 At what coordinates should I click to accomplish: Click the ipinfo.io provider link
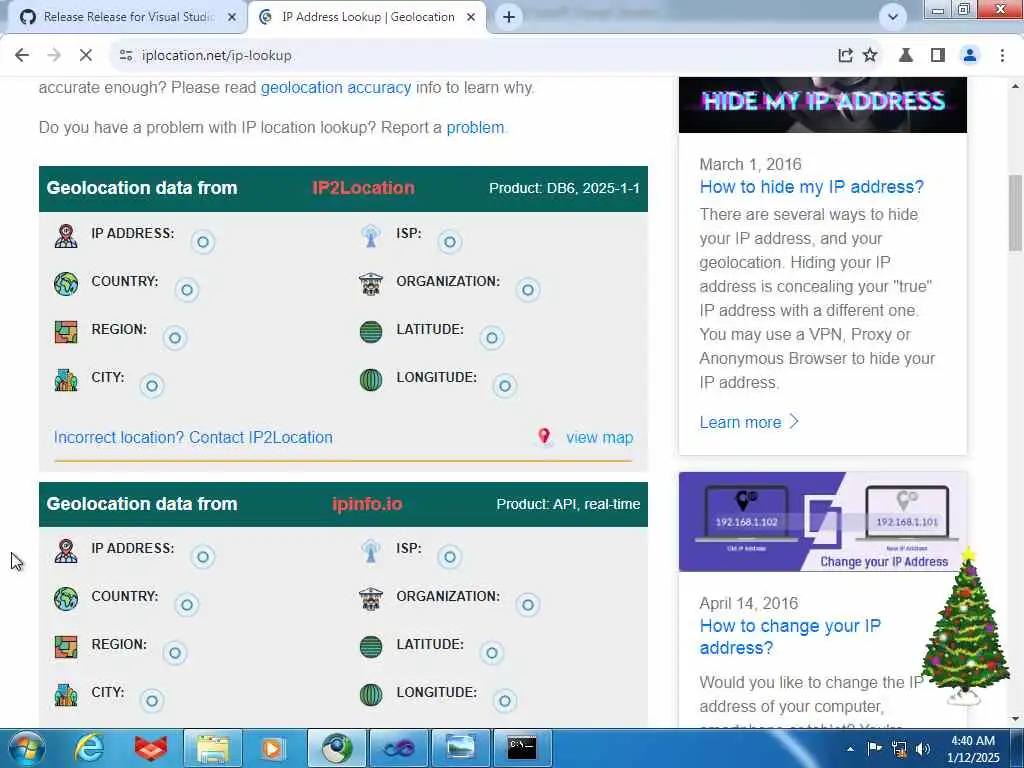point(367,504)
